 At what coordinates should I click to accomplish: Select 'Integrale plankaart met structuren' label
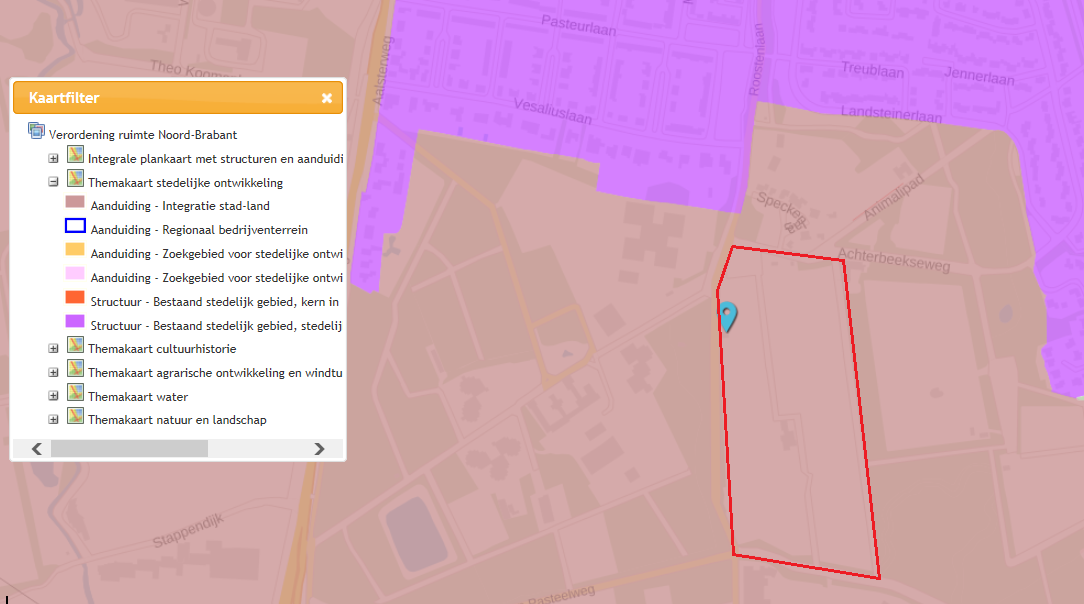pos(216,159)
